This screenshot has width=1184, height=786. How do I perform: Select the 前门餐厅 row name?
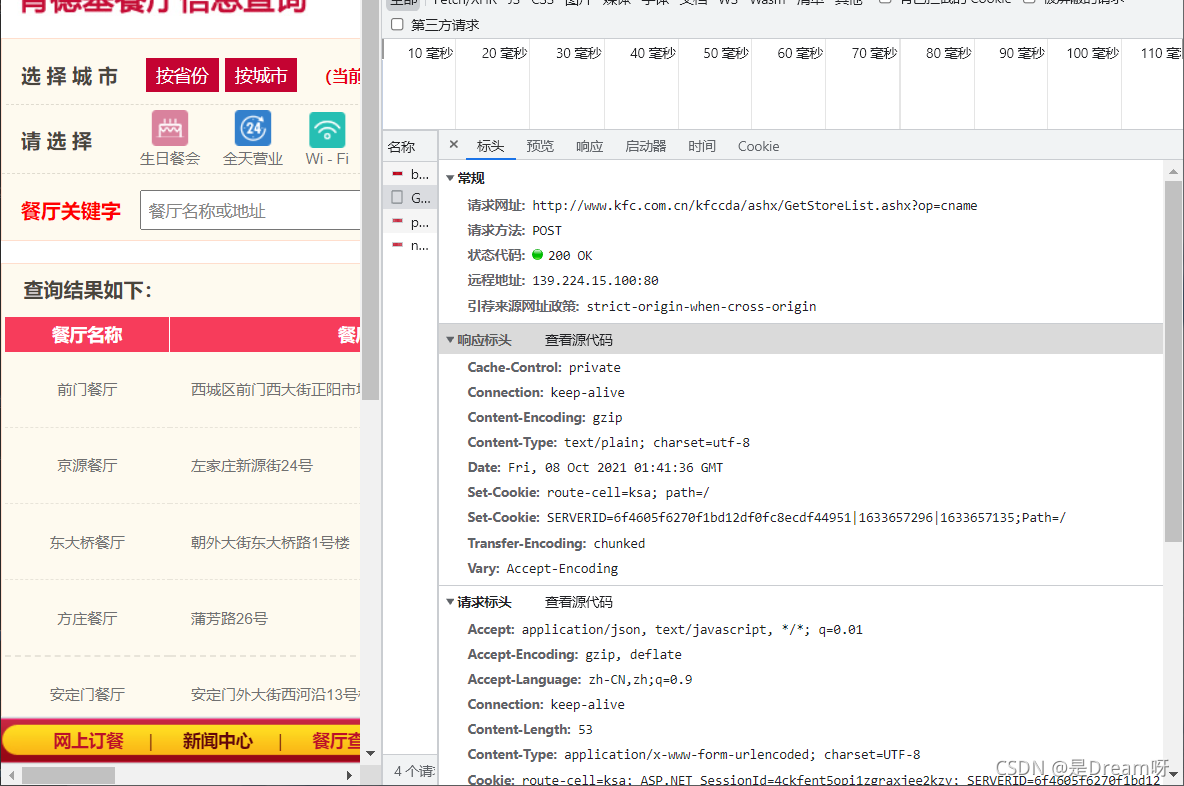pos(87,390)
